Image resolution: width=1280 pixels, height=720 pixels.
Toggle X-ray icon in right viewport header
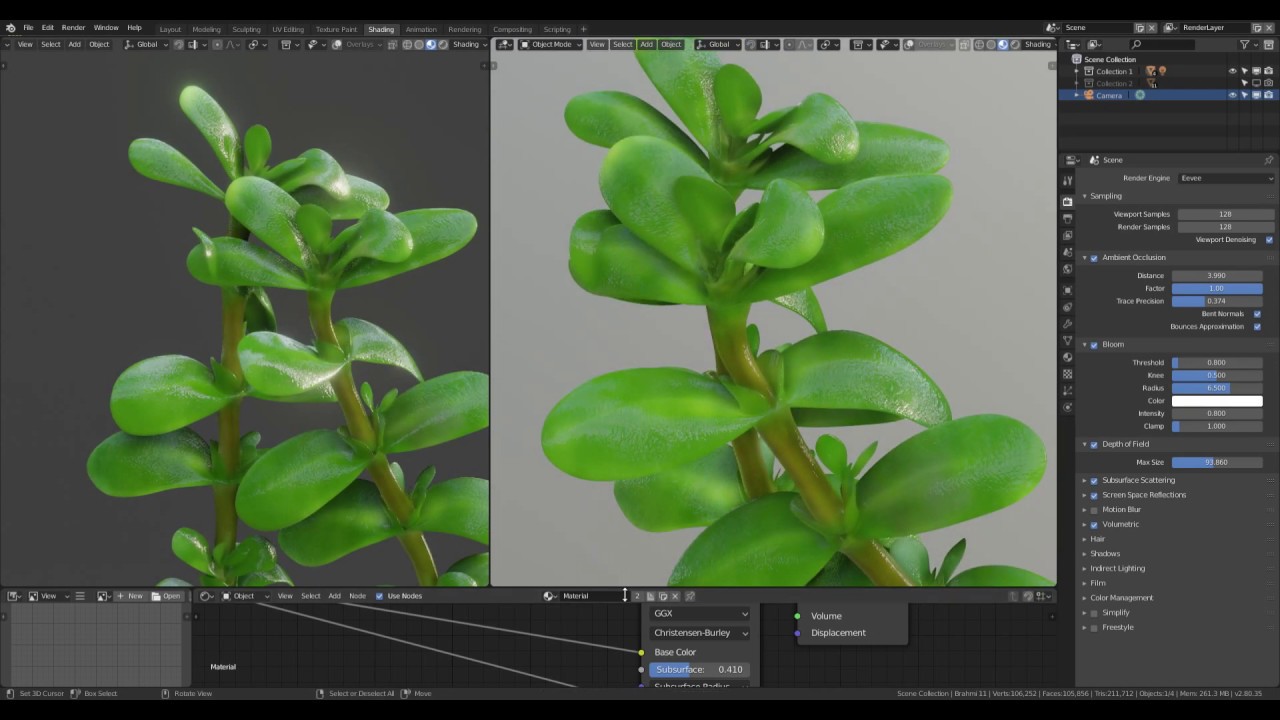coord(964,44)
